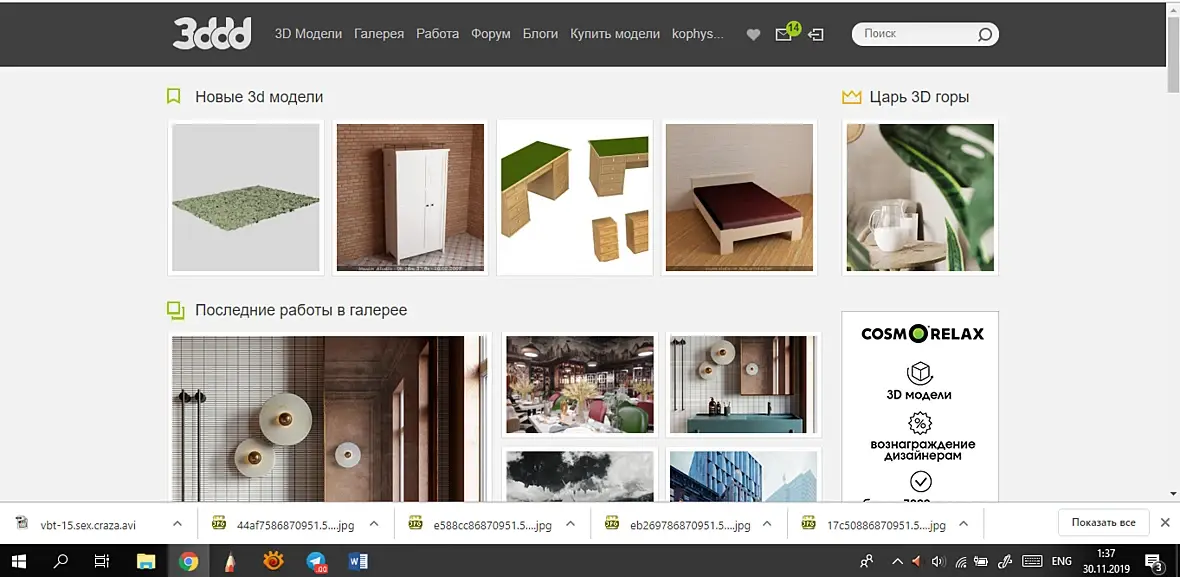Open the green carpet model thumbnail
1180x577 pixels.
pos(245,197)
